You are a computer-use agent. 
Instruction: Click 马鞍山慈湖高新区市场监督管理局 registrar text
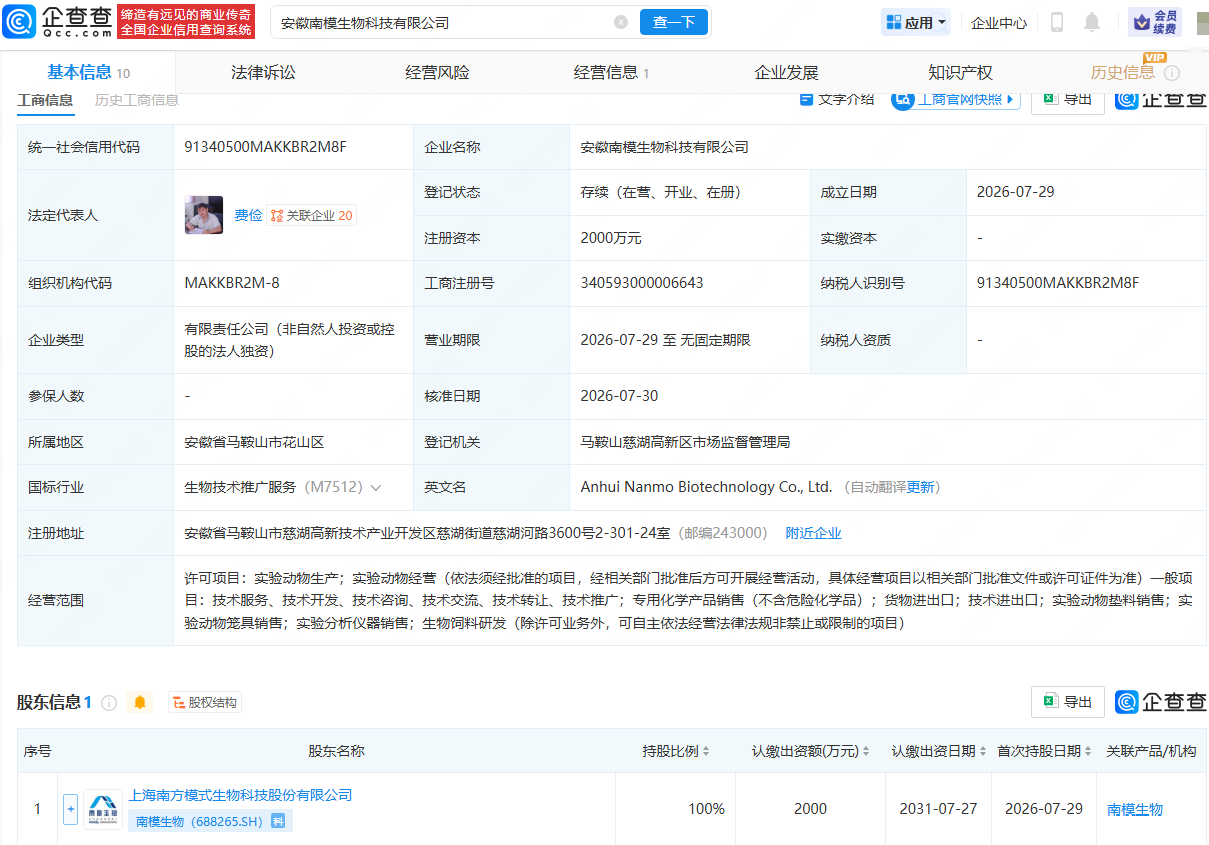(x=685, y=442)
